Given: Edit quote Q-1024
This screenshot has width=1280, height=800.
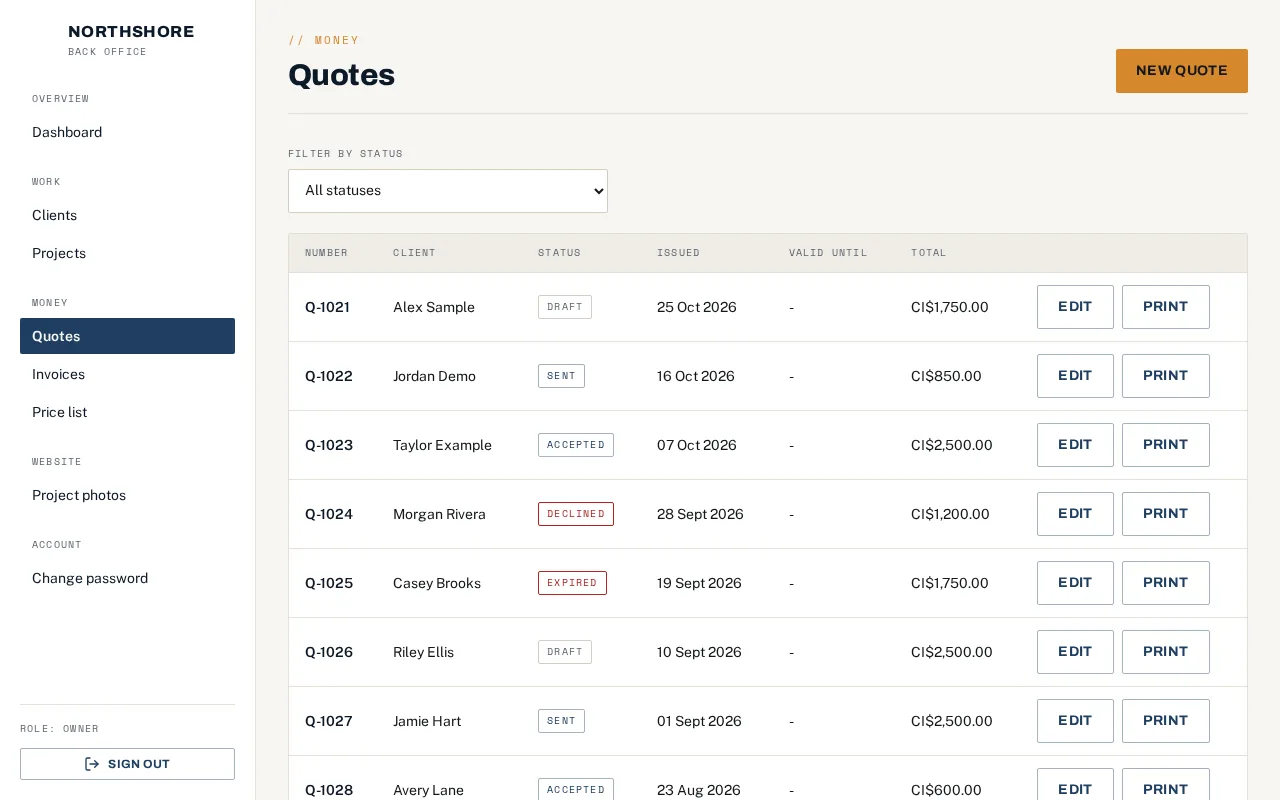Looking at the screenshot, I should coord(1075,514).
